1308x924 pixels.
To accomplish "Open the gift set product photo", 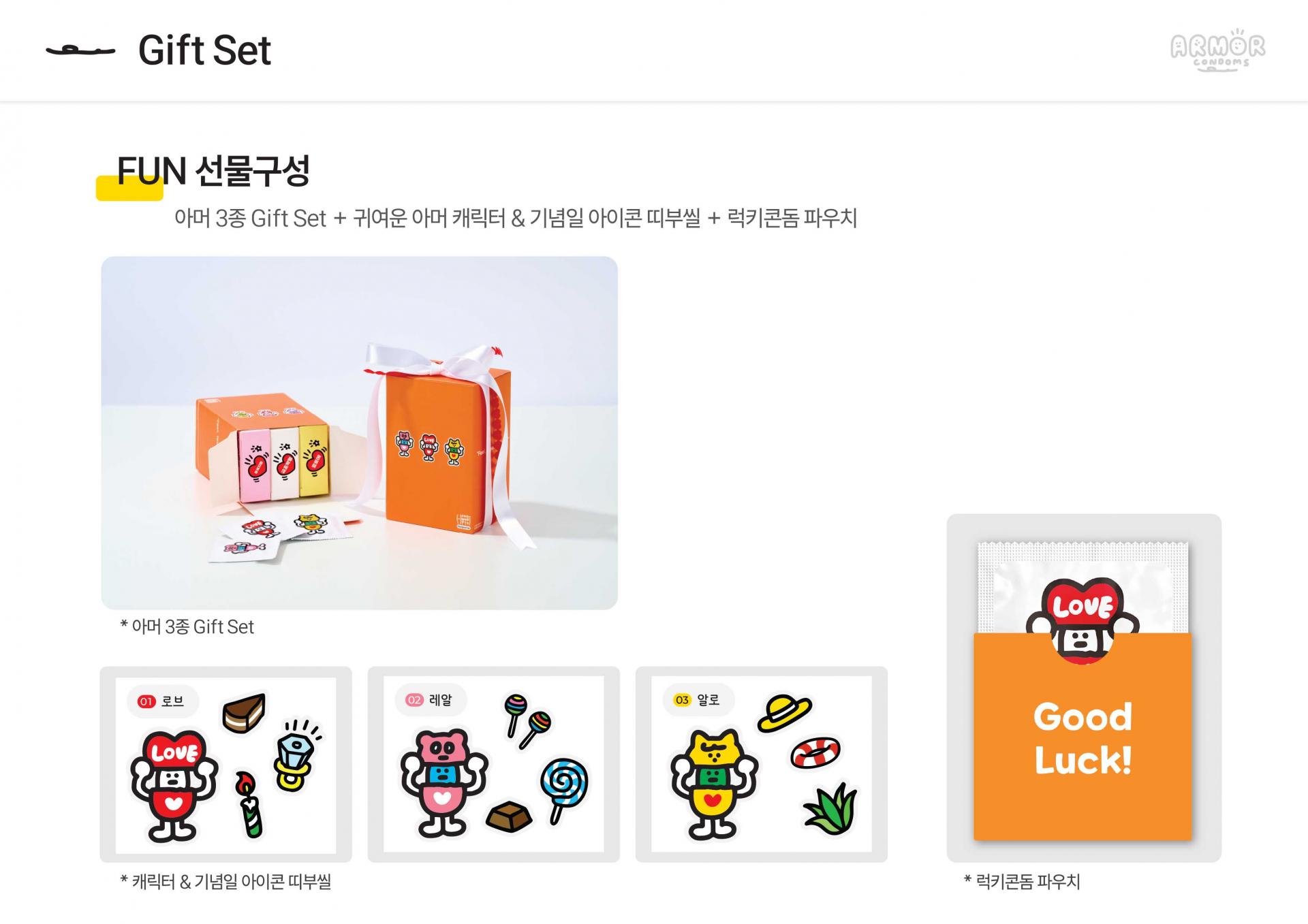I will (359, 433).
